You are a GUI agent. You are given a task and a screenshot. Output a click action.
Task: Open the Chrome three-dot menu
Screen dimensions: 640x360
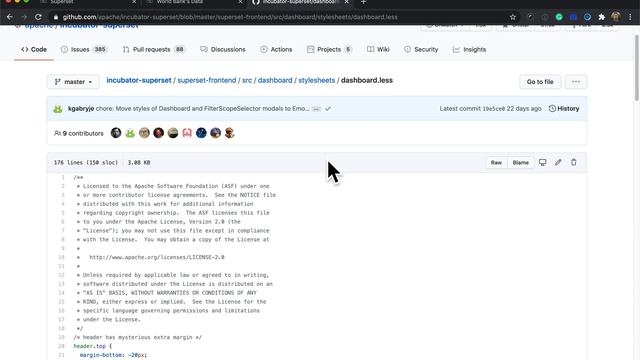point(630,17)
